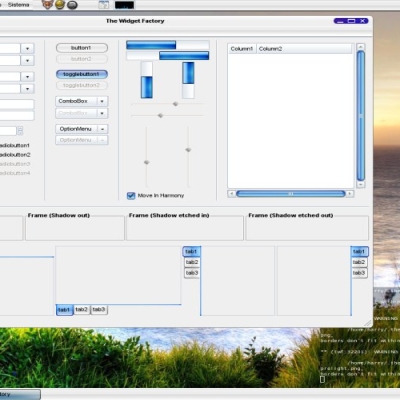Open the topmost combo entry dropdown arrow

coord(27,48)
